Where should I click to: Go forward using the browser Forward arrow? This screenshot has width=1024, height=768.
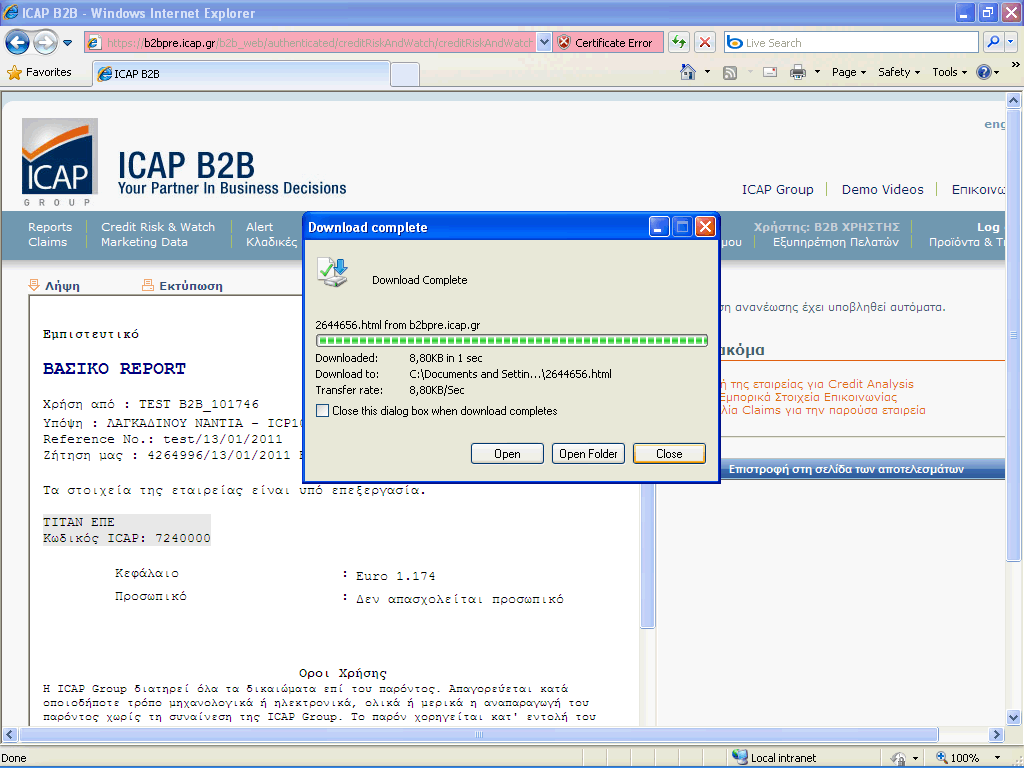pos(45,43)
